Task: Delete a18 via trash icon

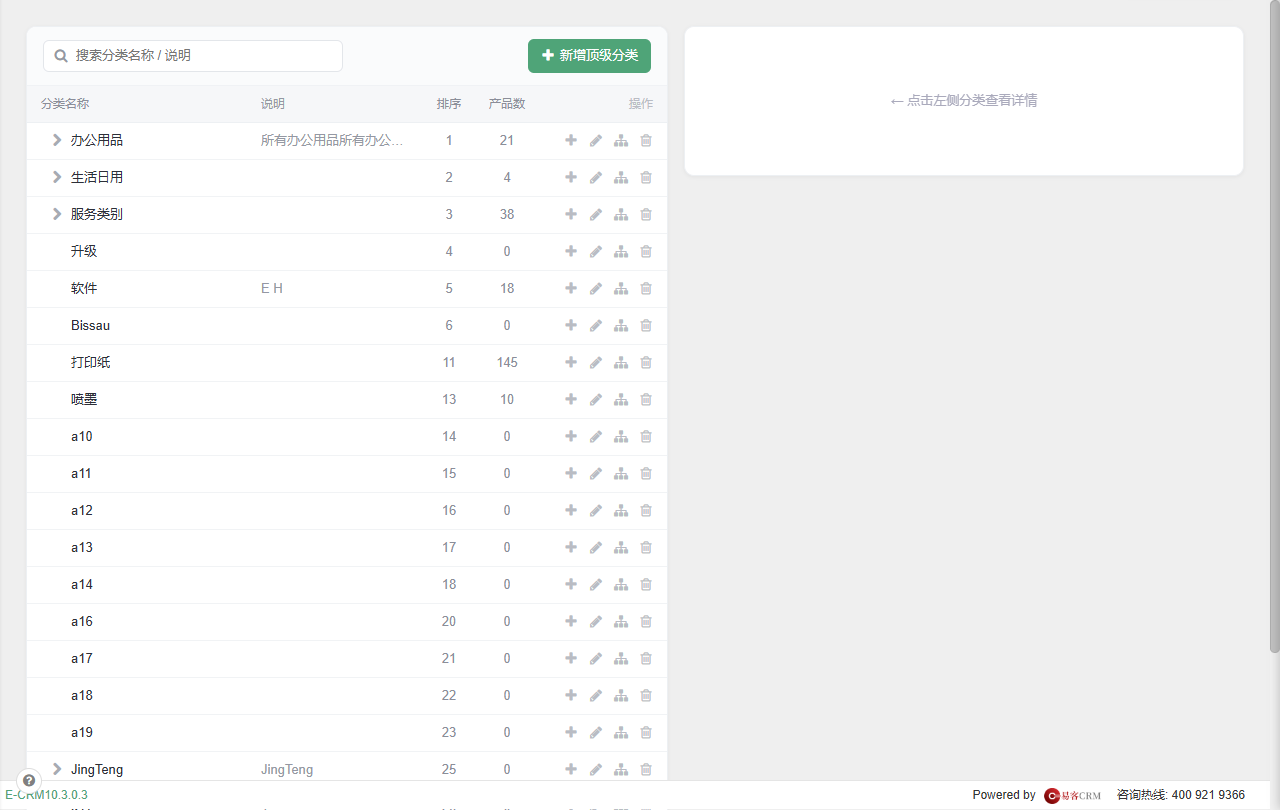Action: pyautogui.click(x=646, y=695)
